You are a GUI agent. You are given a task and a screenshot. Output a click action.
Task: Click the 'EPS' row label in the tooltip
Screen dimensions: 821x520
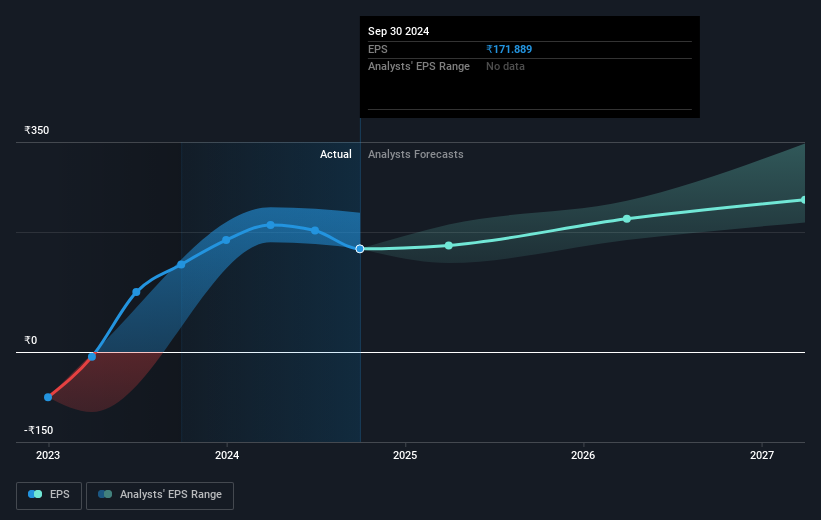378,49
